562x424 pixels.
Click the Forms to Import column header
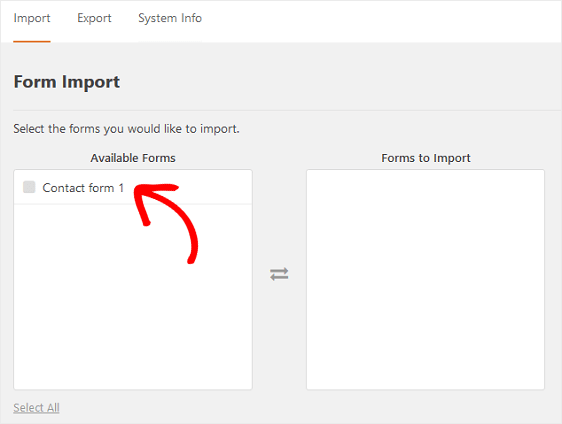(426, 158)
